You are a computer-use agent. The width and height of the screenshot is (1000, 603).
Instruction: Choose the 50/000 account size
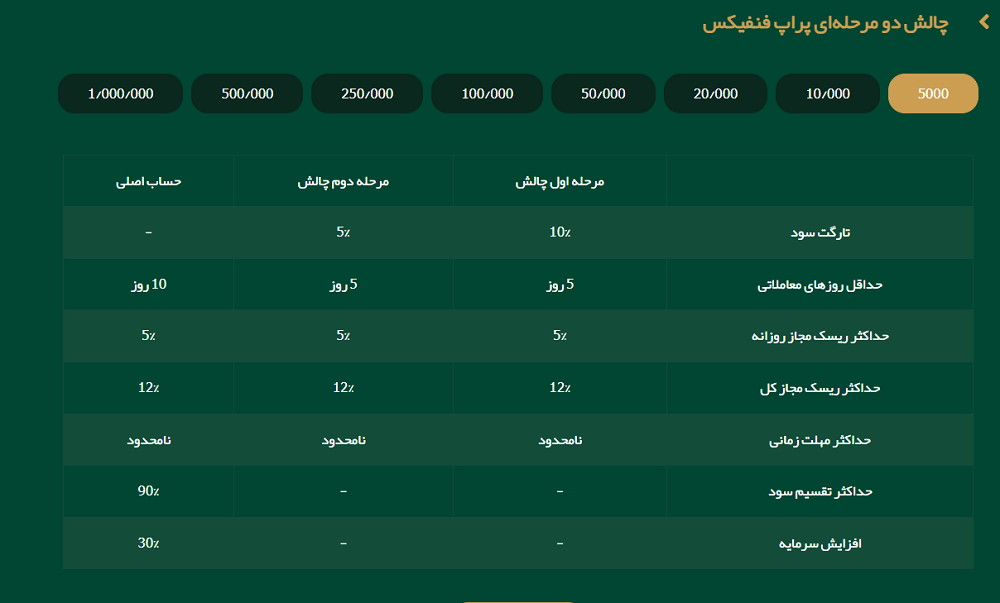point(603,92)
